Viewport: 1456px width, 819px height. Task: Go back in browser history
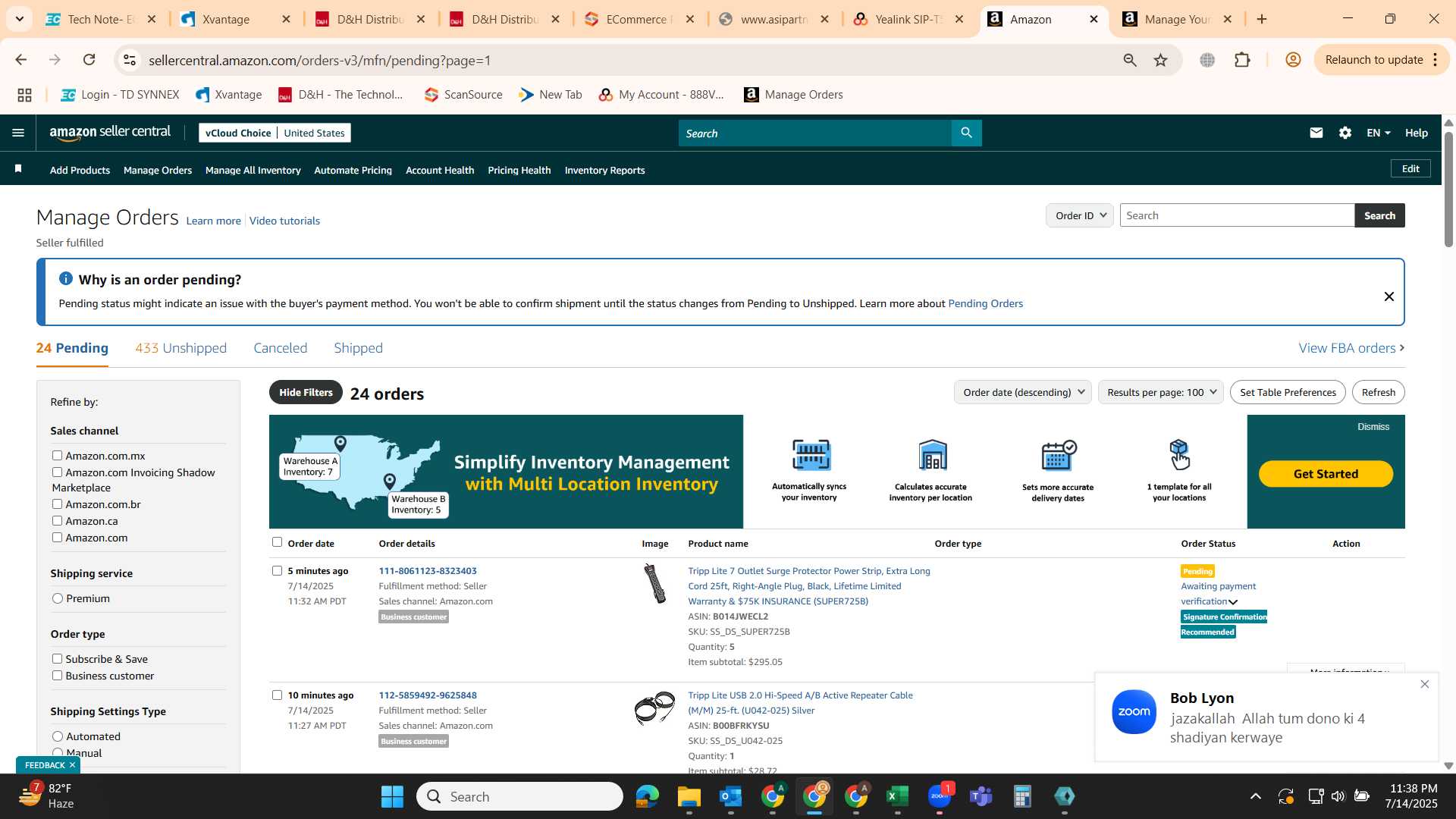click(x=21, y=60)
